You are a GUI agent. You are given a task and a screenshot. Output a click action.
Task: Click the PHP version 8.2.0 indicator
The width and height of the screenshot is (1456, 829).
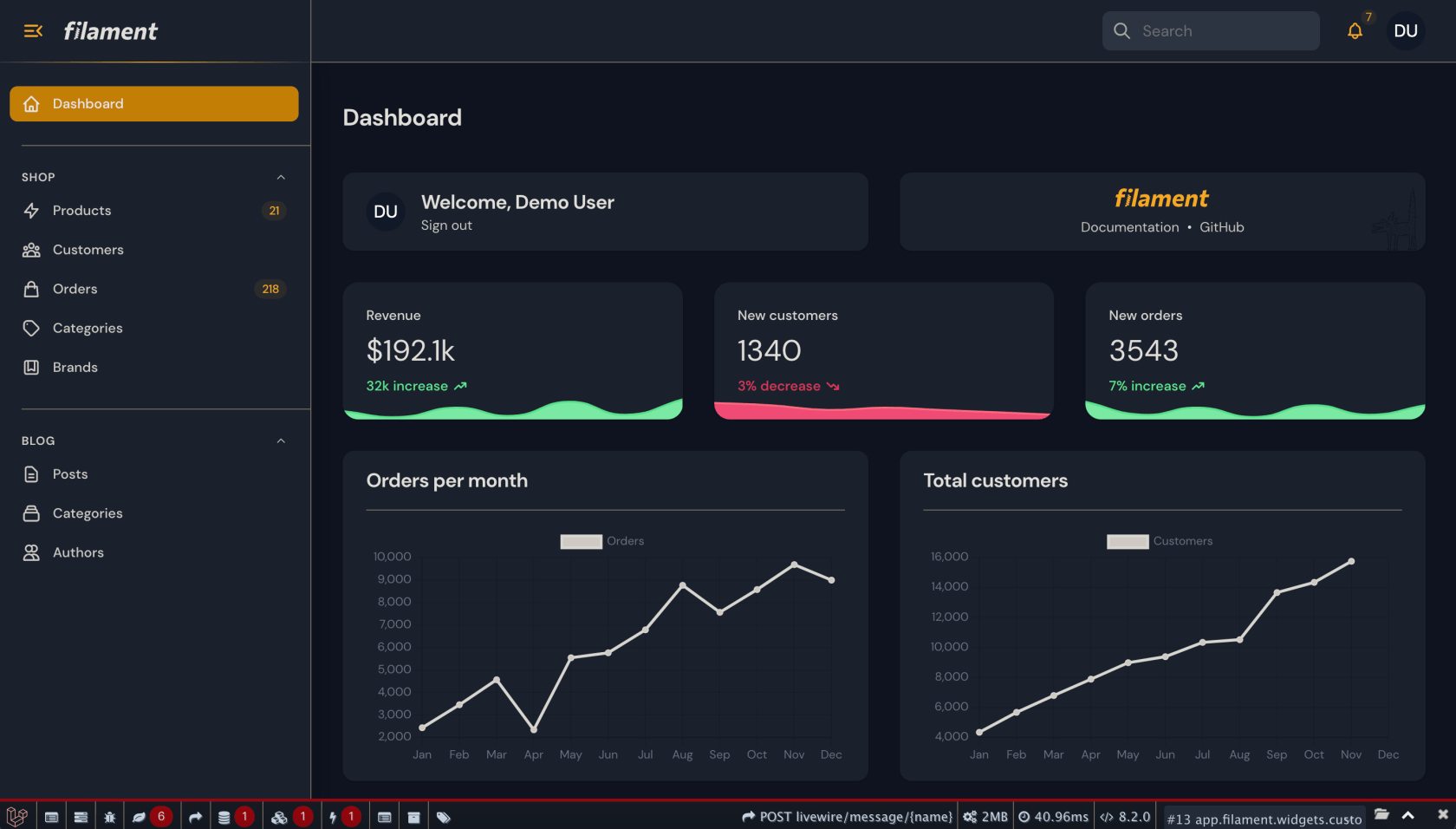[x=1125, y=817]
